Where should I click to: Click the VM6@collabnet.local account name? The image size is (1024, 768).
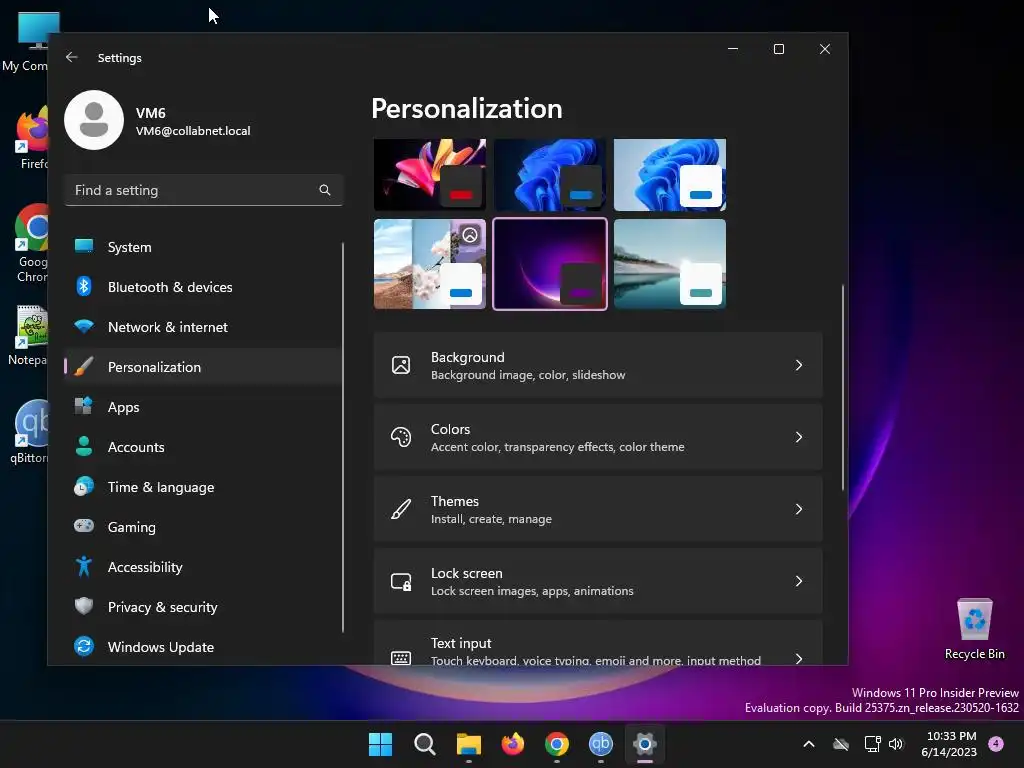[193, 131]
